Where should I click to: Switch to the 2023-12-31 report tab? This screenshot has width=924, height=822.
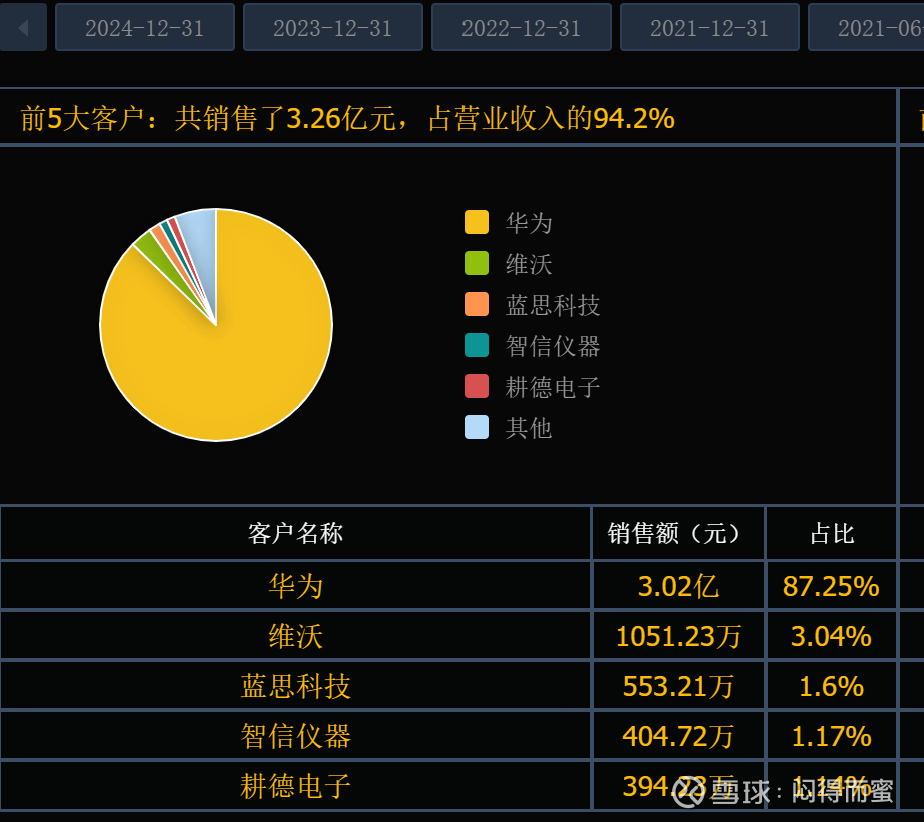(332, 28)
